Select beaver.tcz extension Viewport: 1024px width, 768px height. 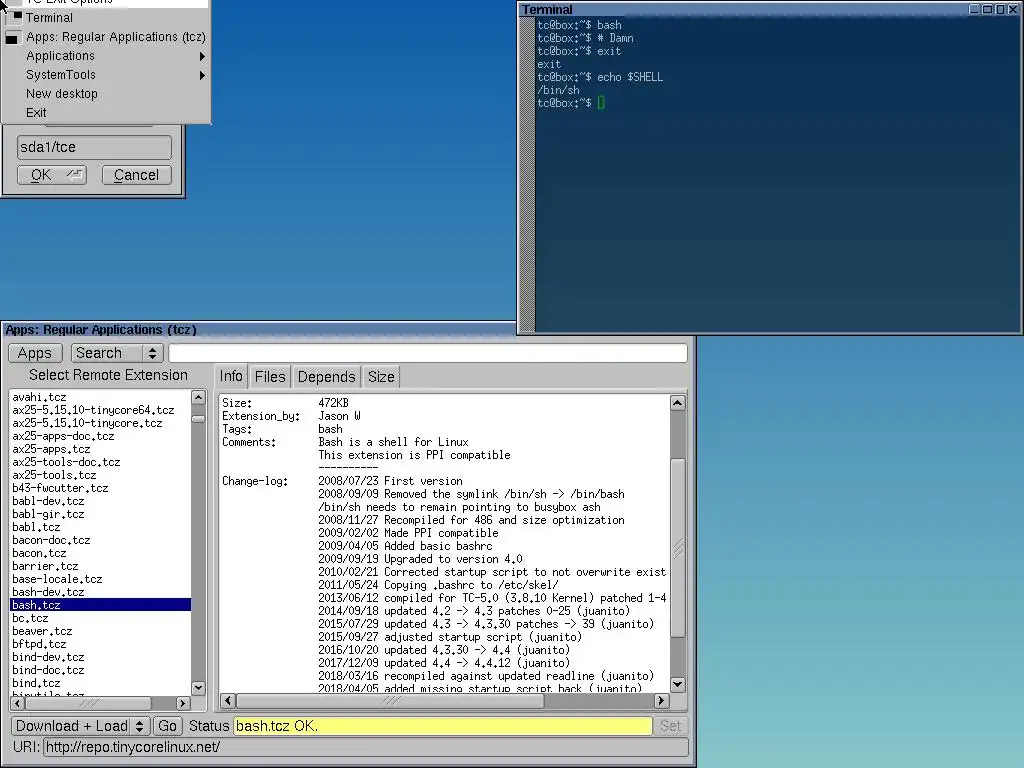coord(100,632)
